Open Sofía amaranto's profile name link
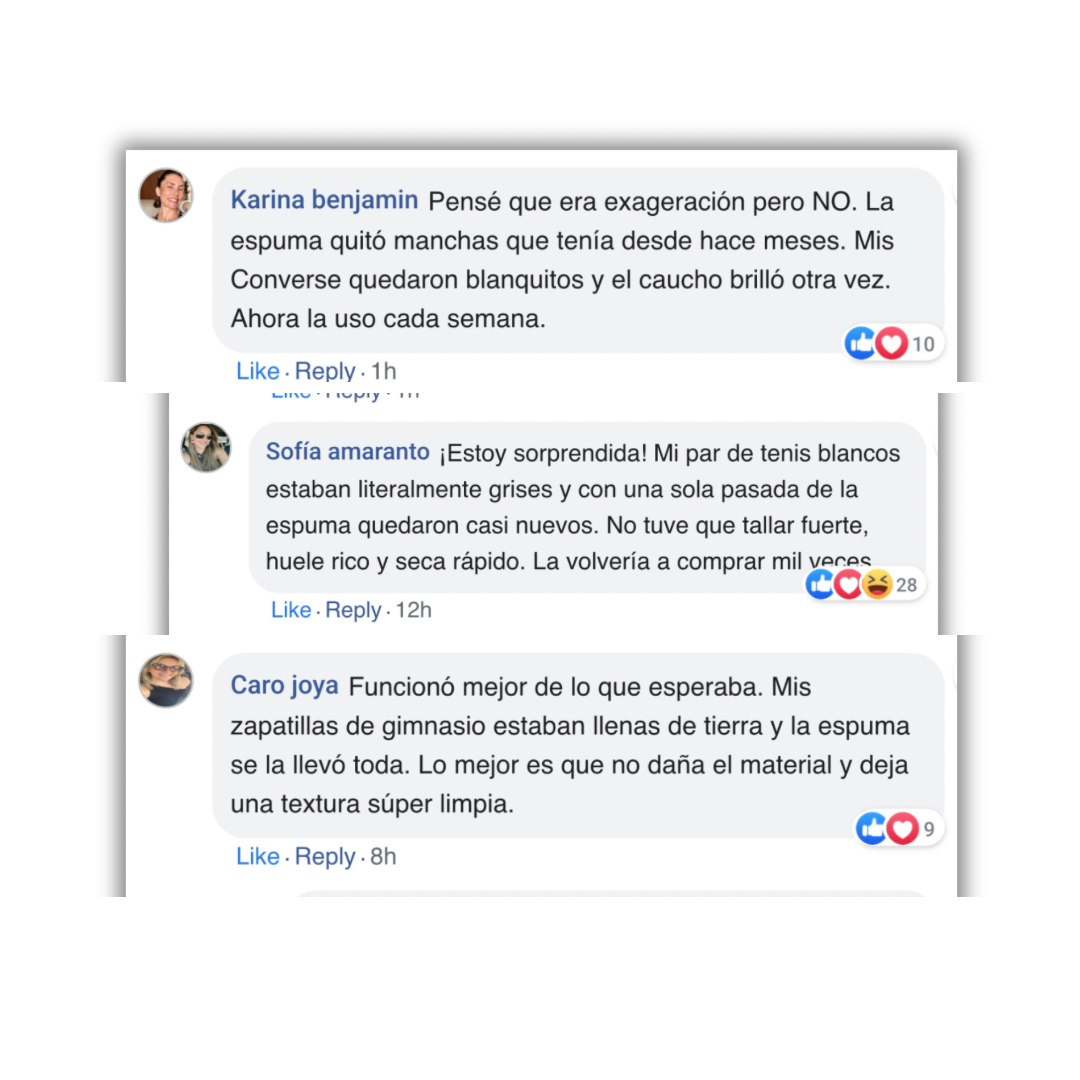The height and width of the screenshot is (1080, 1080). point(348,452)
